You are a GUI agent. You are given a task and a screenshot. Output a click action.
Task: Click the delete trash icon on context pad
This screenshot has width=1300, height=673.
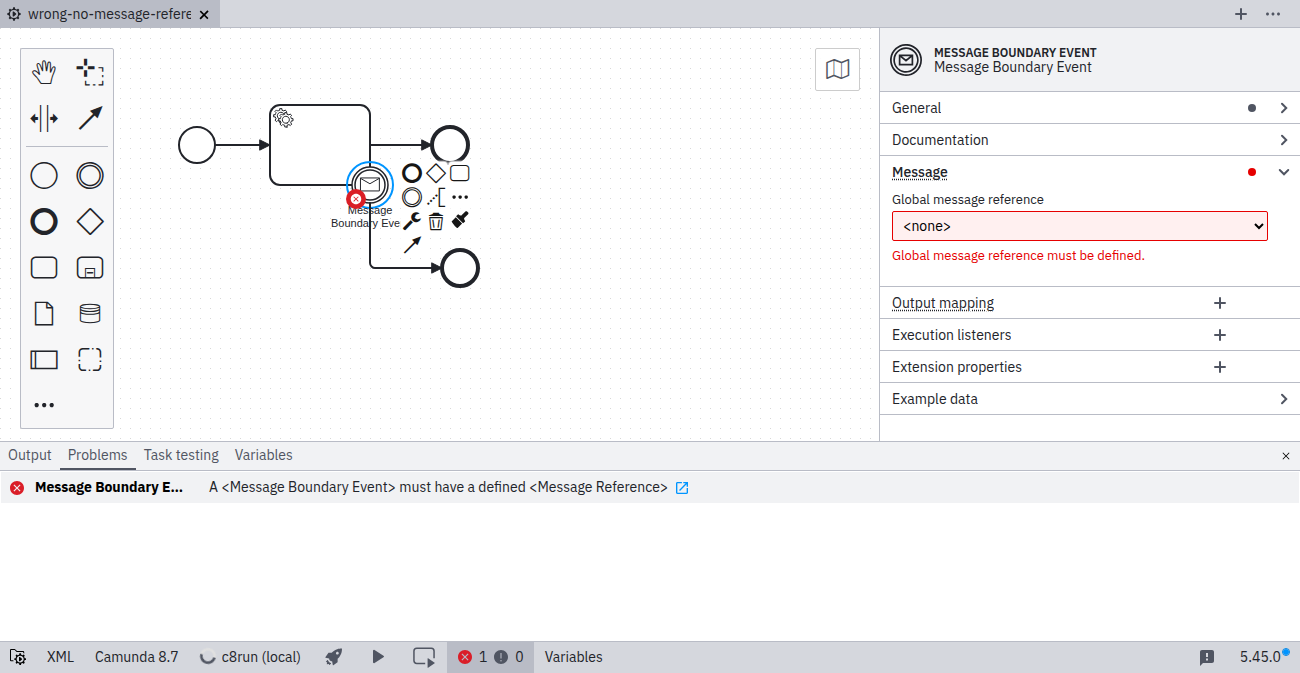tap(436, 221)
